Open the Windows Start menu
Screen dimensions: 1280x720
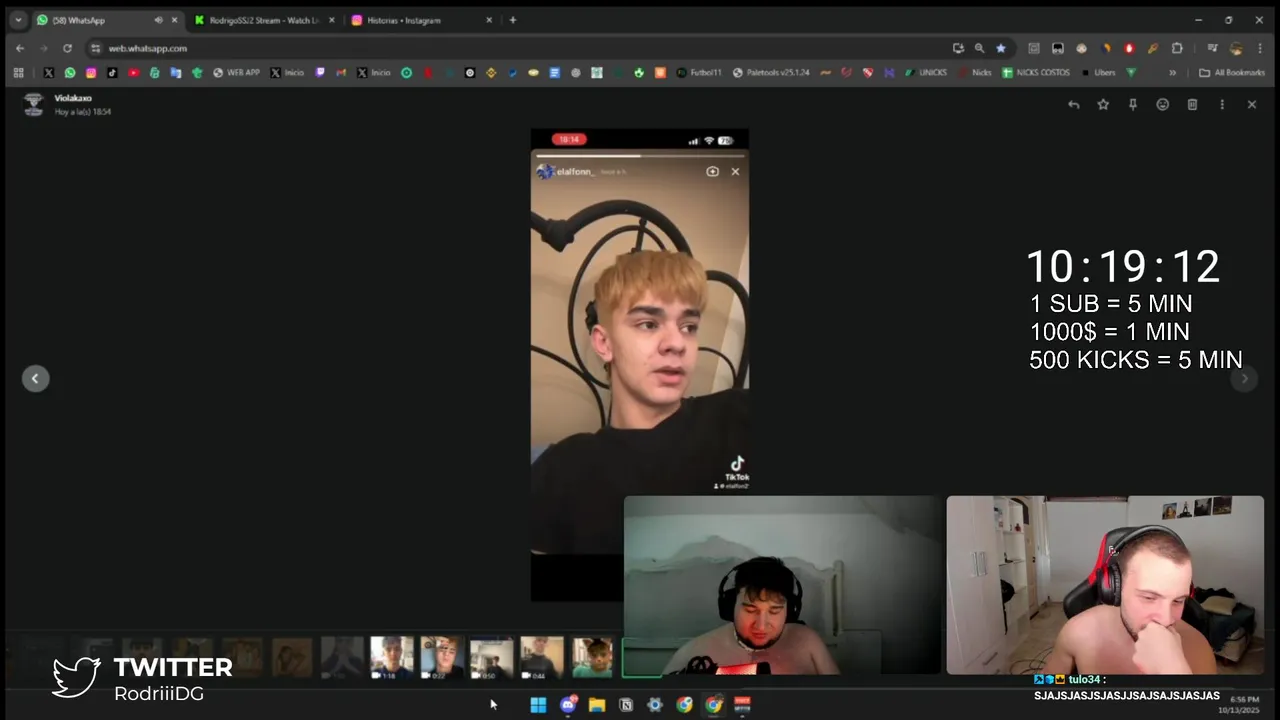(x=538, y=705)
